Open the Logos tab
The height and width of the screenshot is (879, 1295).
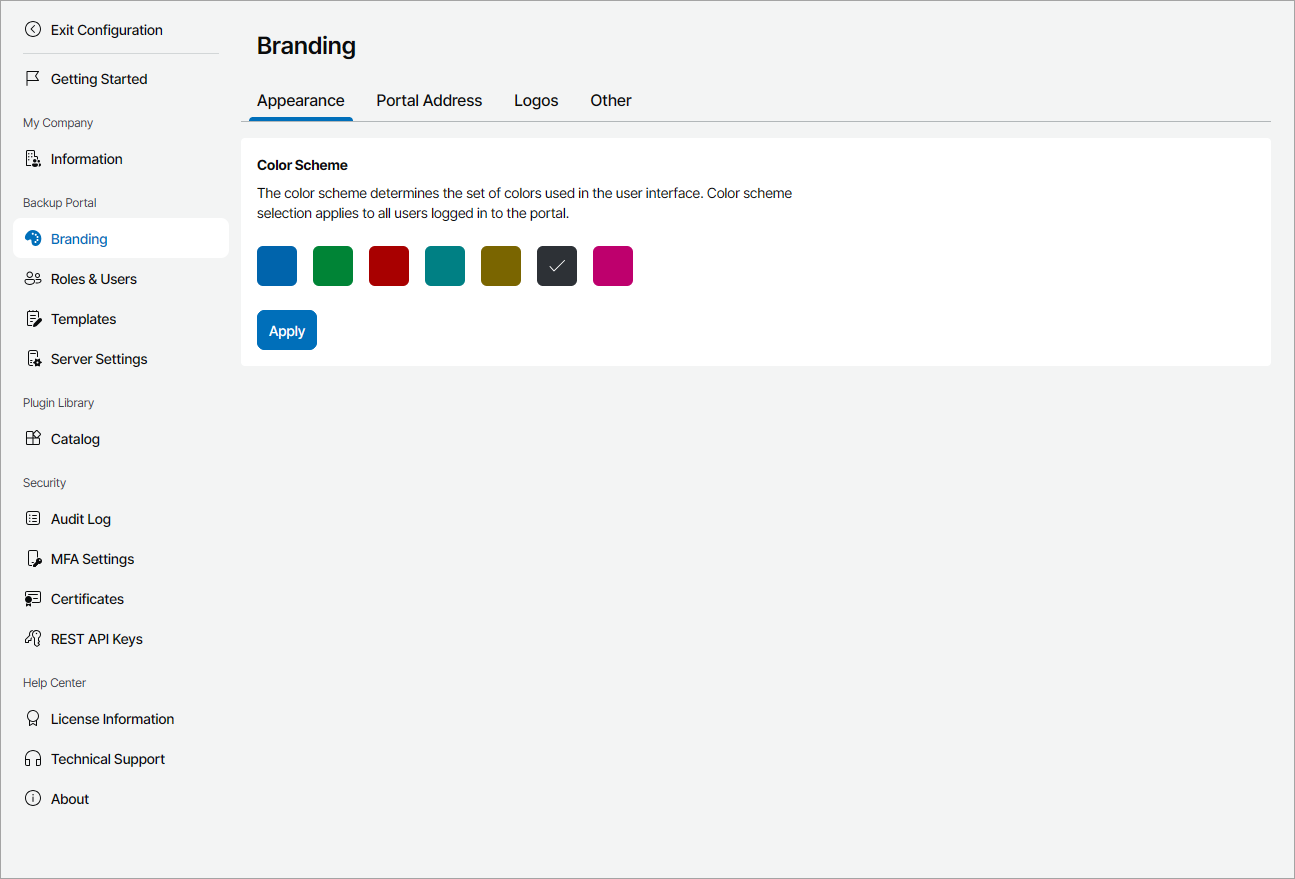(536, 100)
